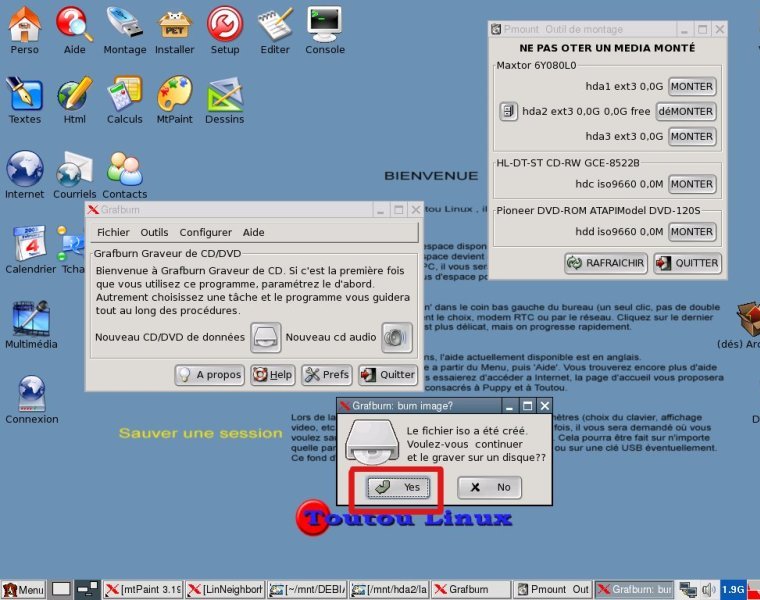Open the Multimédia desktop icon
The image size is (760, 600).
tap(31, 318)
